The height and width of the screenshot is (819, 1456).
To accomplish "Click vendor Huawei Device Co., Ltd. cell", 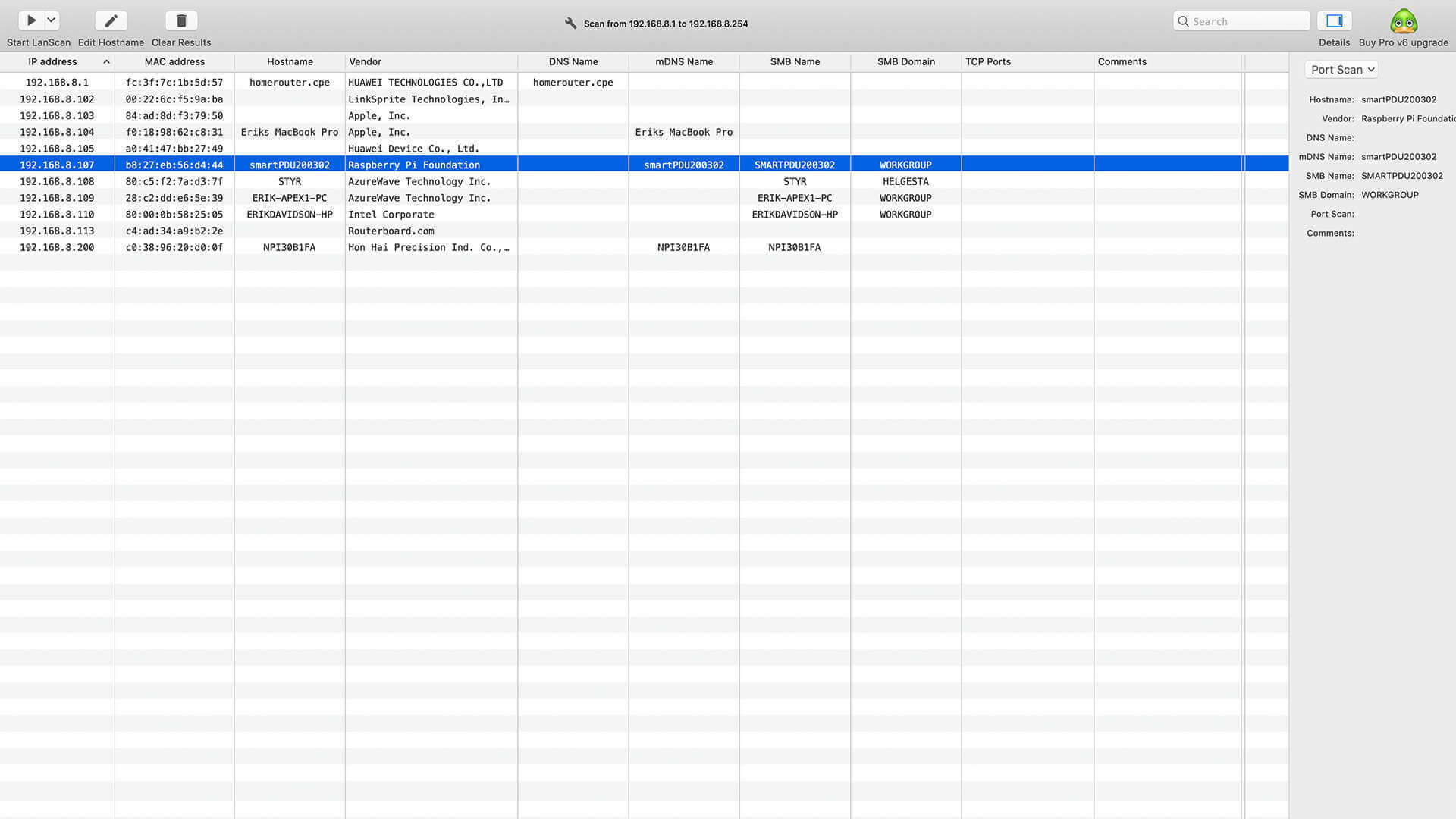I will point(413,148).
